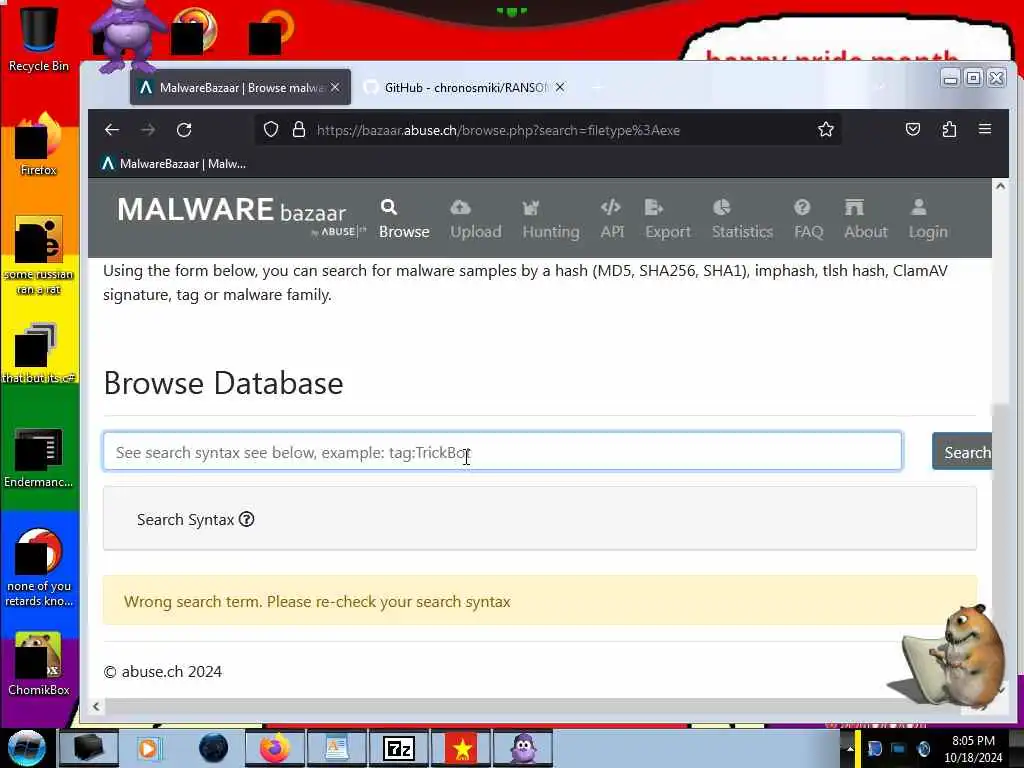Image resolution: width=1024 pixels, height=768 pixels.
Task: Go forward in Firefox history
Action: 148,130
